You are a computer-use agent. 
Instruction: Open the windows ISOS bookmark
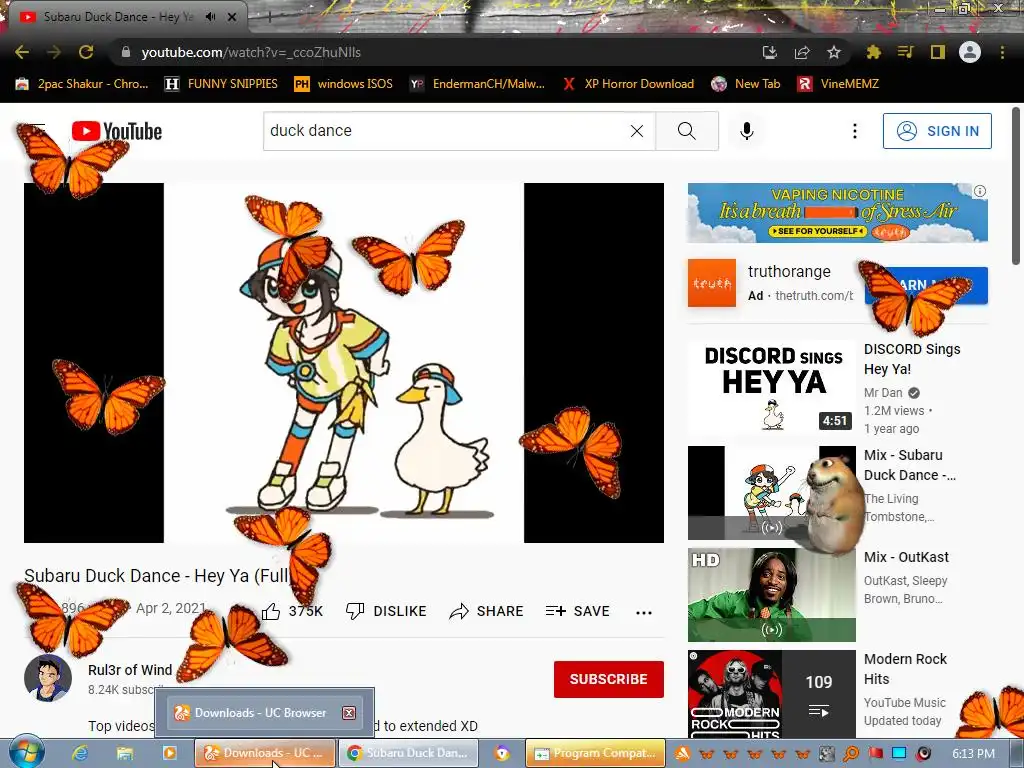[x=344, y=84]
